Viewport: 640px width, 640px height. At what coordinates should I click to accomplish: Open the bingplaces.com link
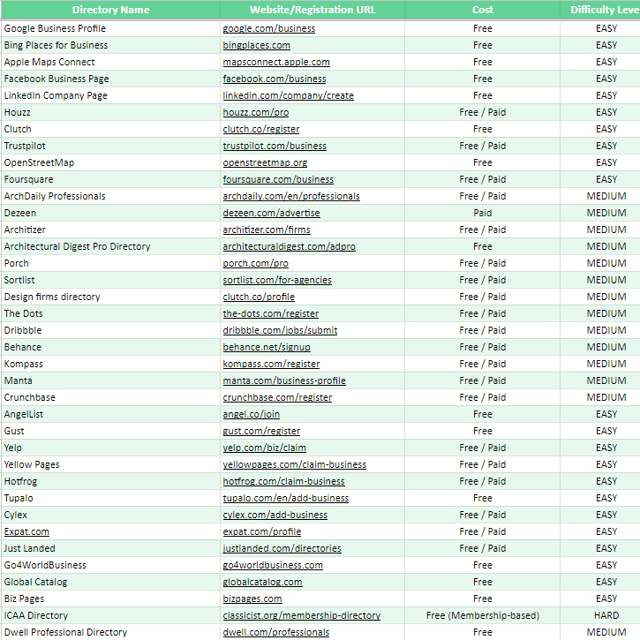point(256,45)
